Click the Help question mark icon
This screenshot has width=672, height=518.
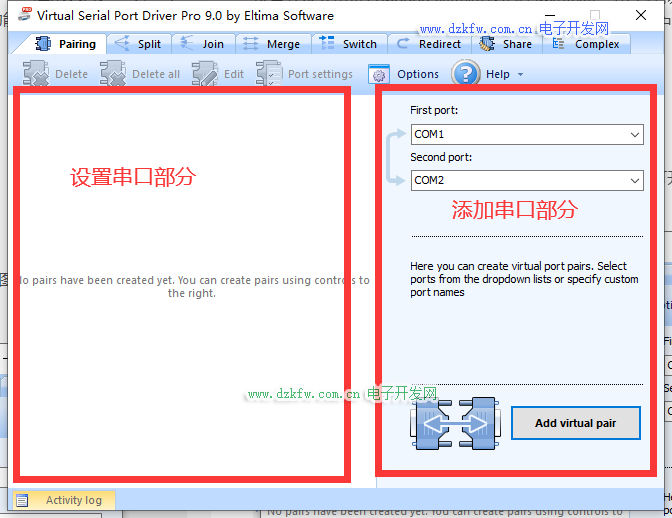tap(466, 74)
